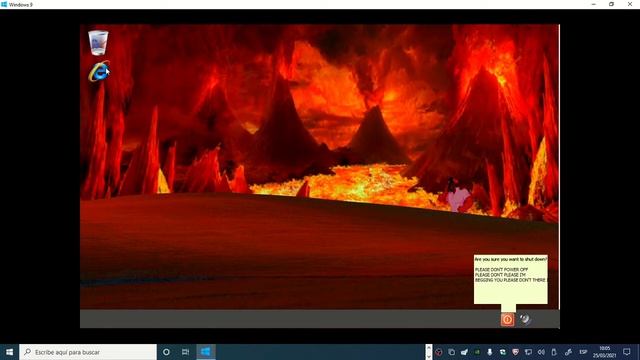Open the notification action center
This screenshot has width=640, height=360.
coord(627,352)
